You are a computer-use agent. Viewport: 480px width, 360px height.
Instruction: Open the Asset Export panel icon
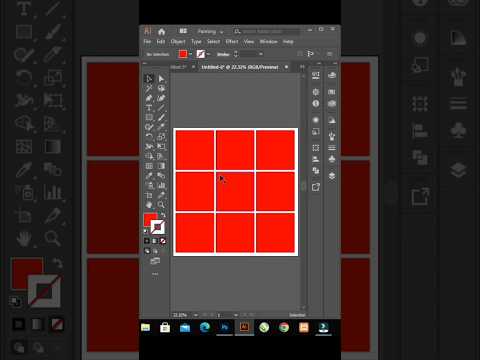[x=316, y=187]
